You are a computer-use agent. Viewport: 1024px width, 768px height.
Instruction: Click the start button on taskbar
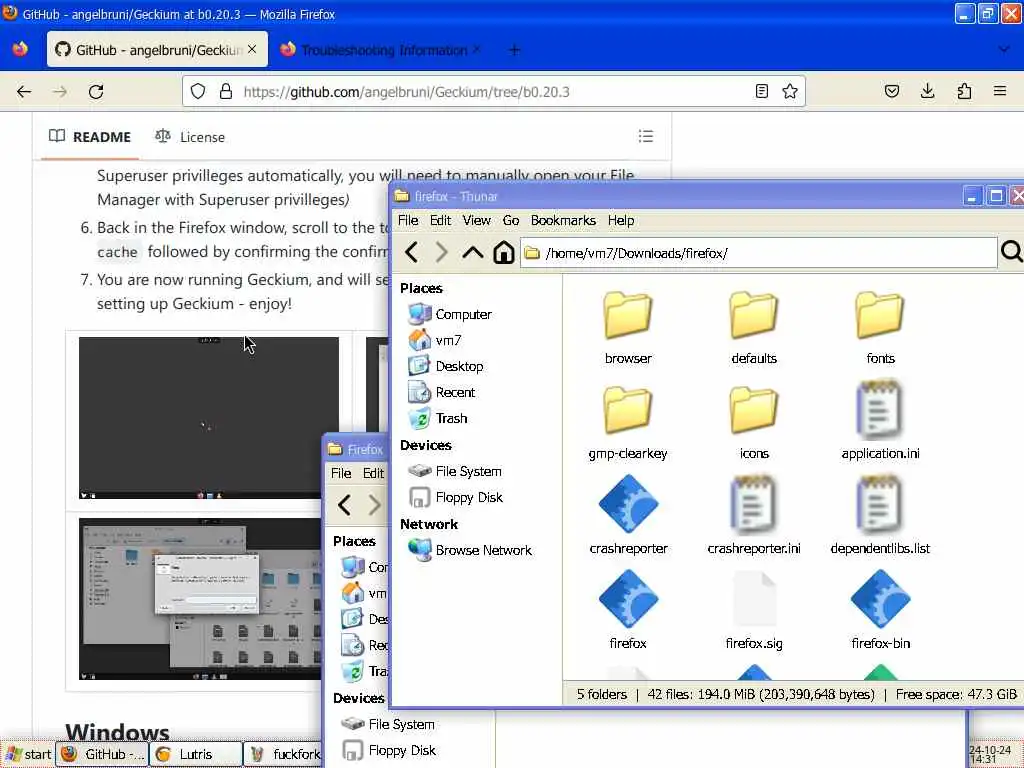27,754
